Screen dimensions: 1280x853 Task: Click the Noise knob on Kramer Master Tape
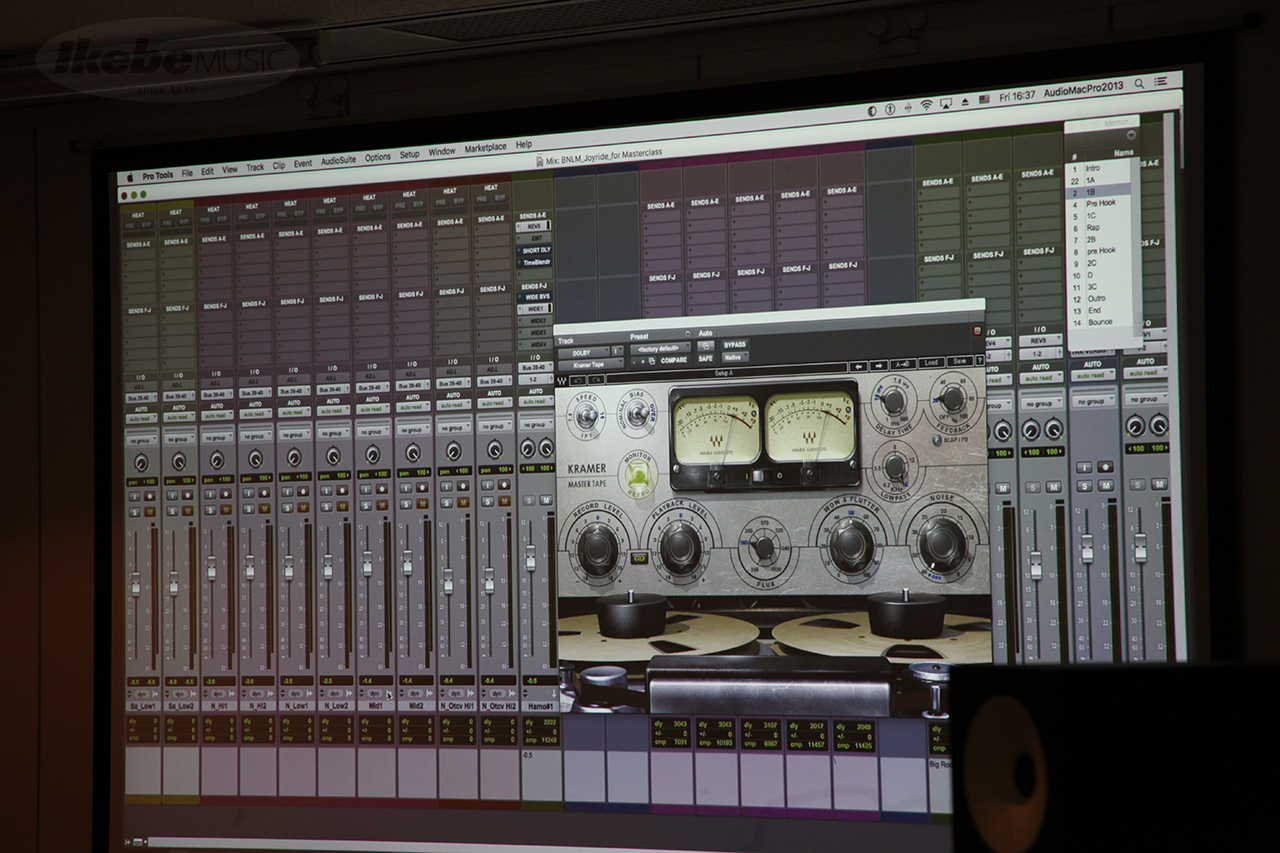click(942, 543)
